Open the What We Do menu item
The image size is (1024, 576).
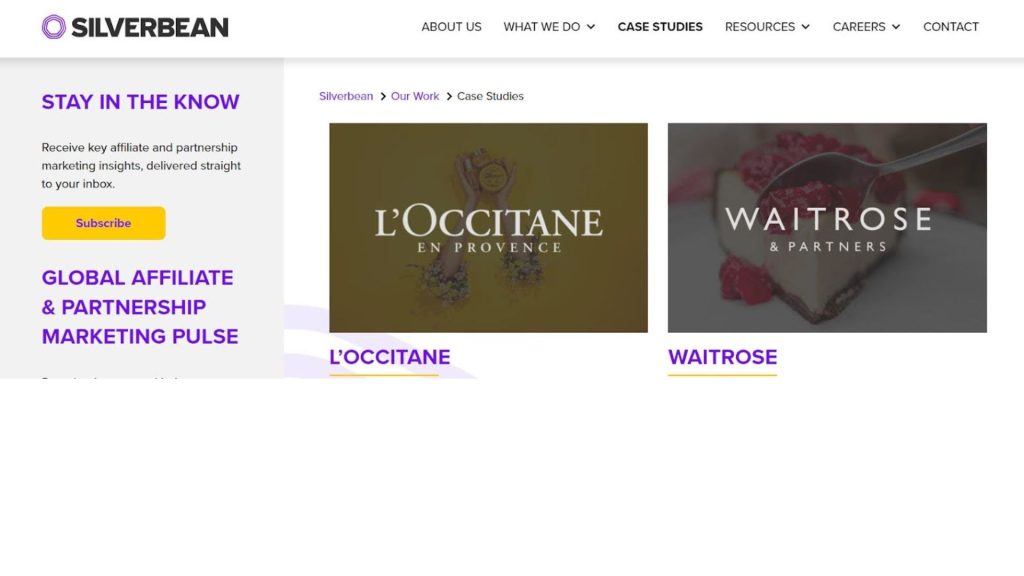click(x=541, y=27)
